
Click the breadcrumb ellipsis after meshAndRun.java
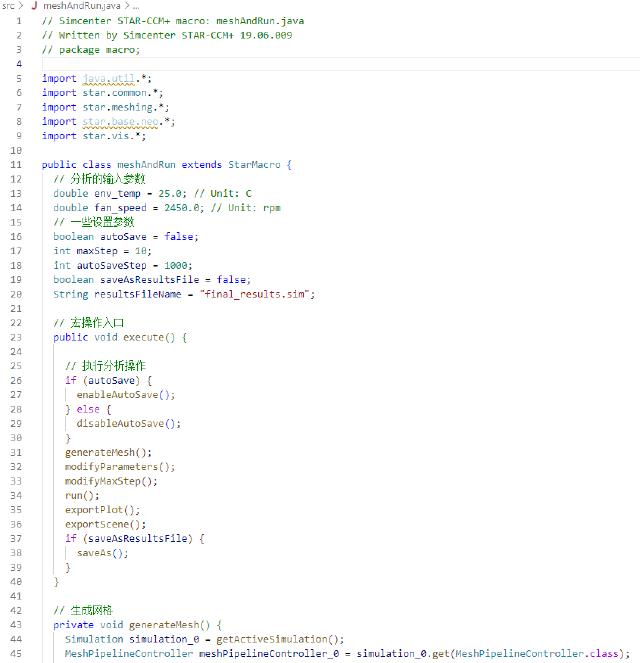point(136,6)
